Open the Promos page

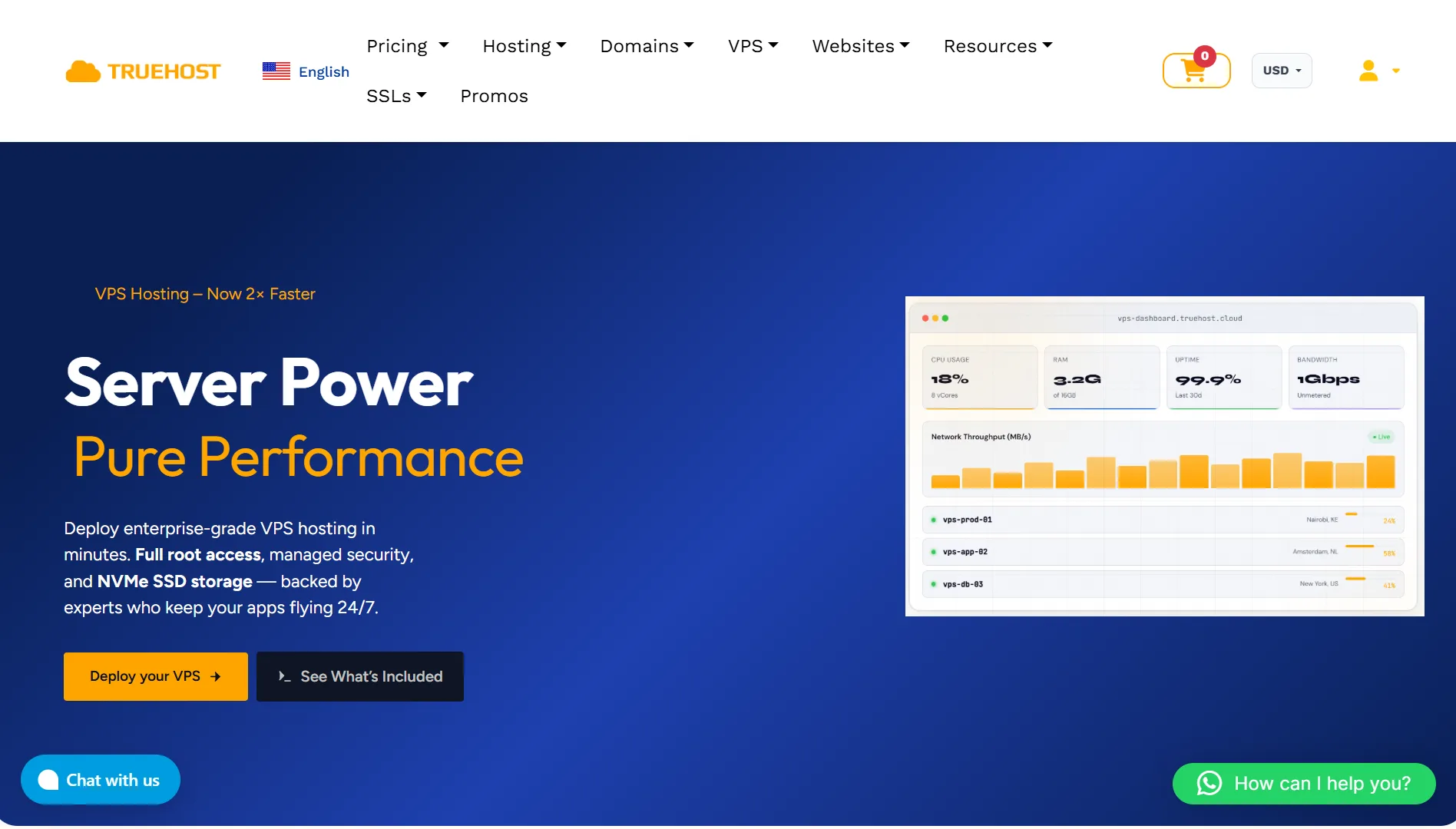pos(494,96)
